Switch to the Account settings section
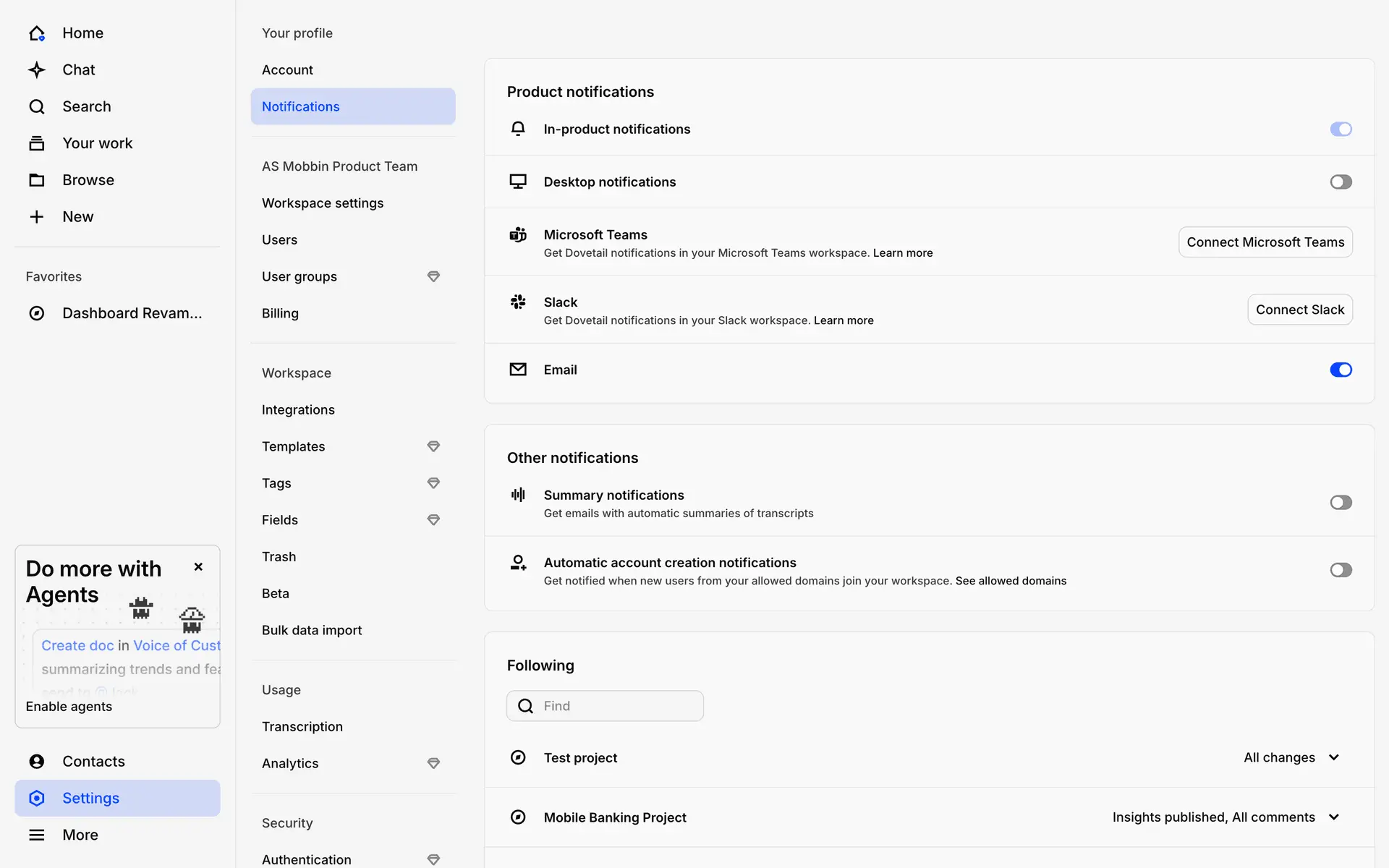Viewport: 1389px width, 868px height. coord(287,69)
